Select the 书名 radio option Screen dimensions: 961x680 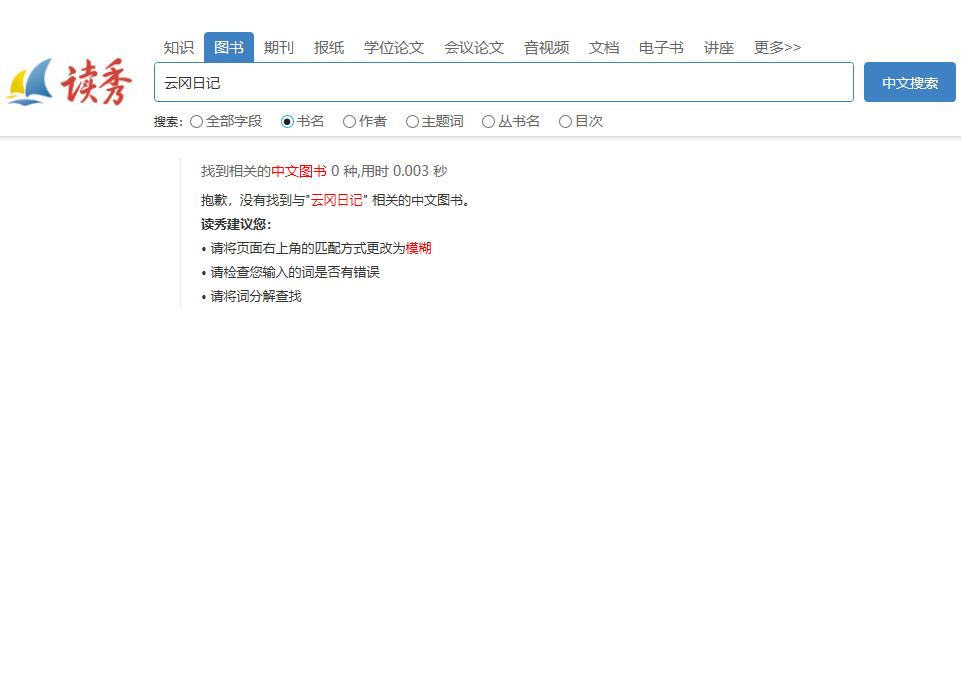coord(287,121)
